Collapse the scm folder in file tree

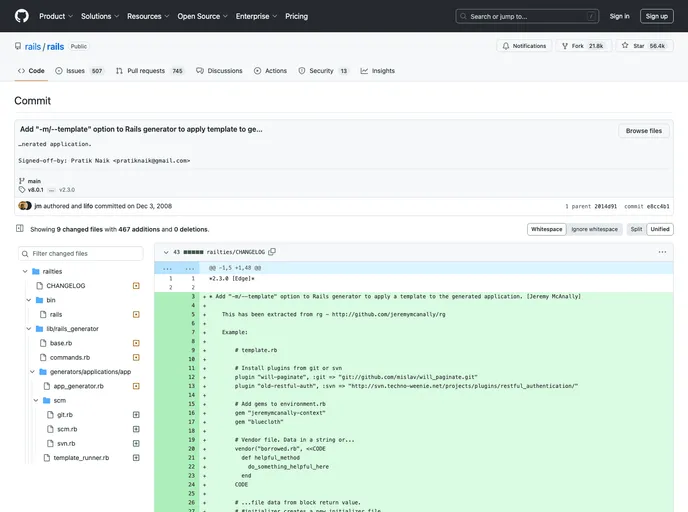point(36,401)
